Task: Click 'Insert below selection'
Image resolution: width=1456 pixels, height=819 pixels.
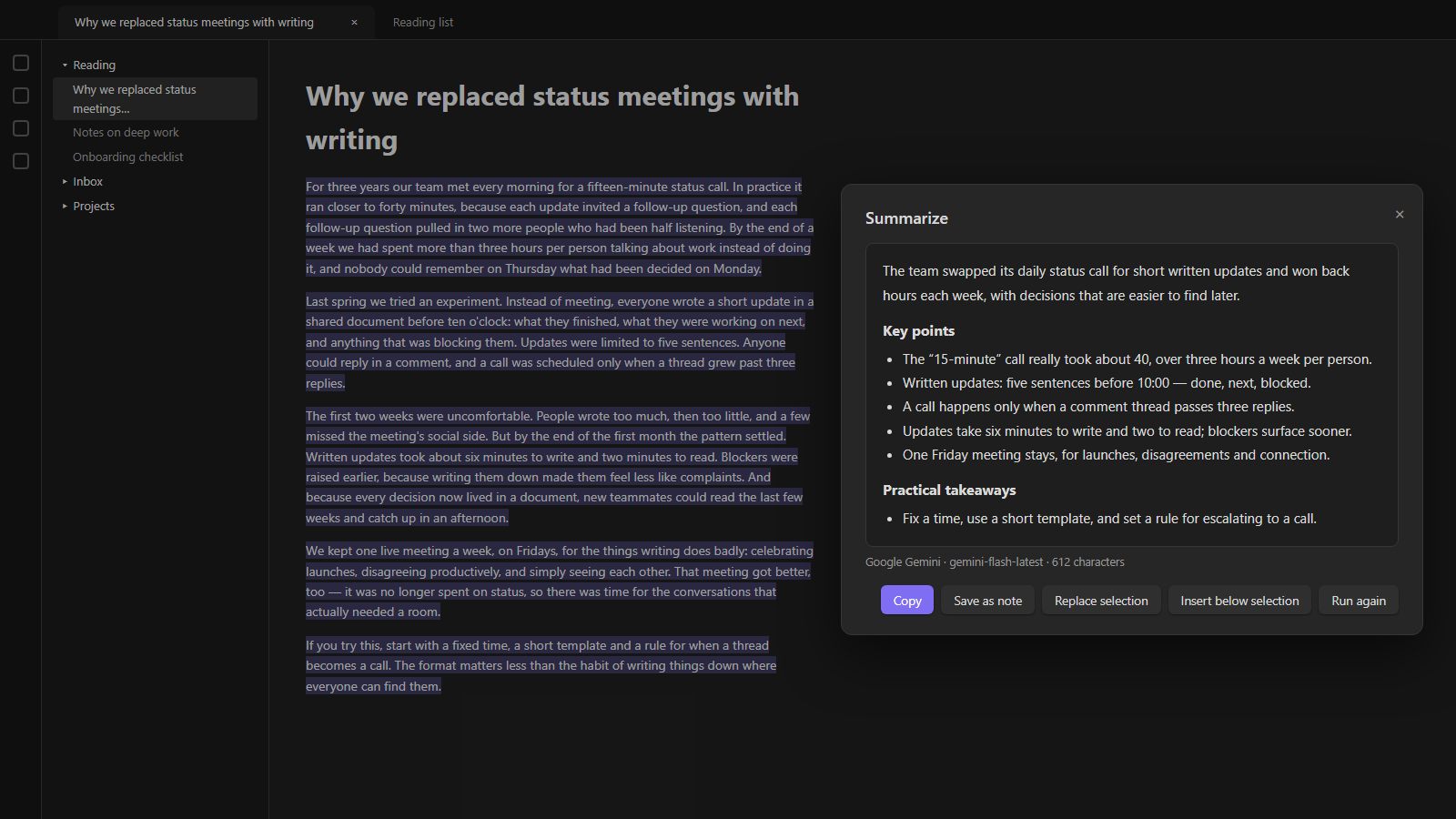Action: (x=1239, y=601)
